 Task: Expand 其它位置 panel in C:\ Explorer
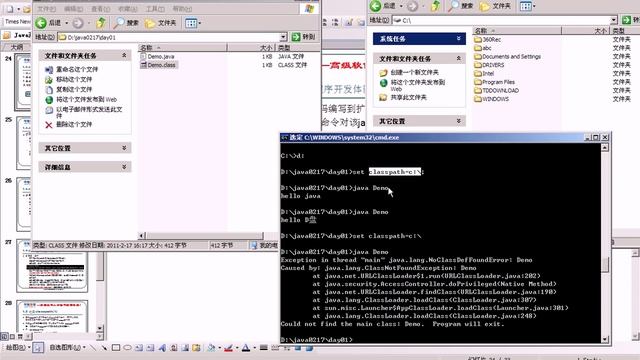click(x=458, y=121)
